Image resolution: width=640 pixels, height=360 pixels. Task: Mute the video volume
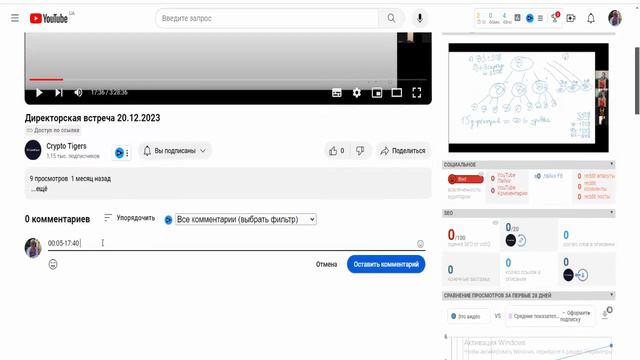[78, 93]
